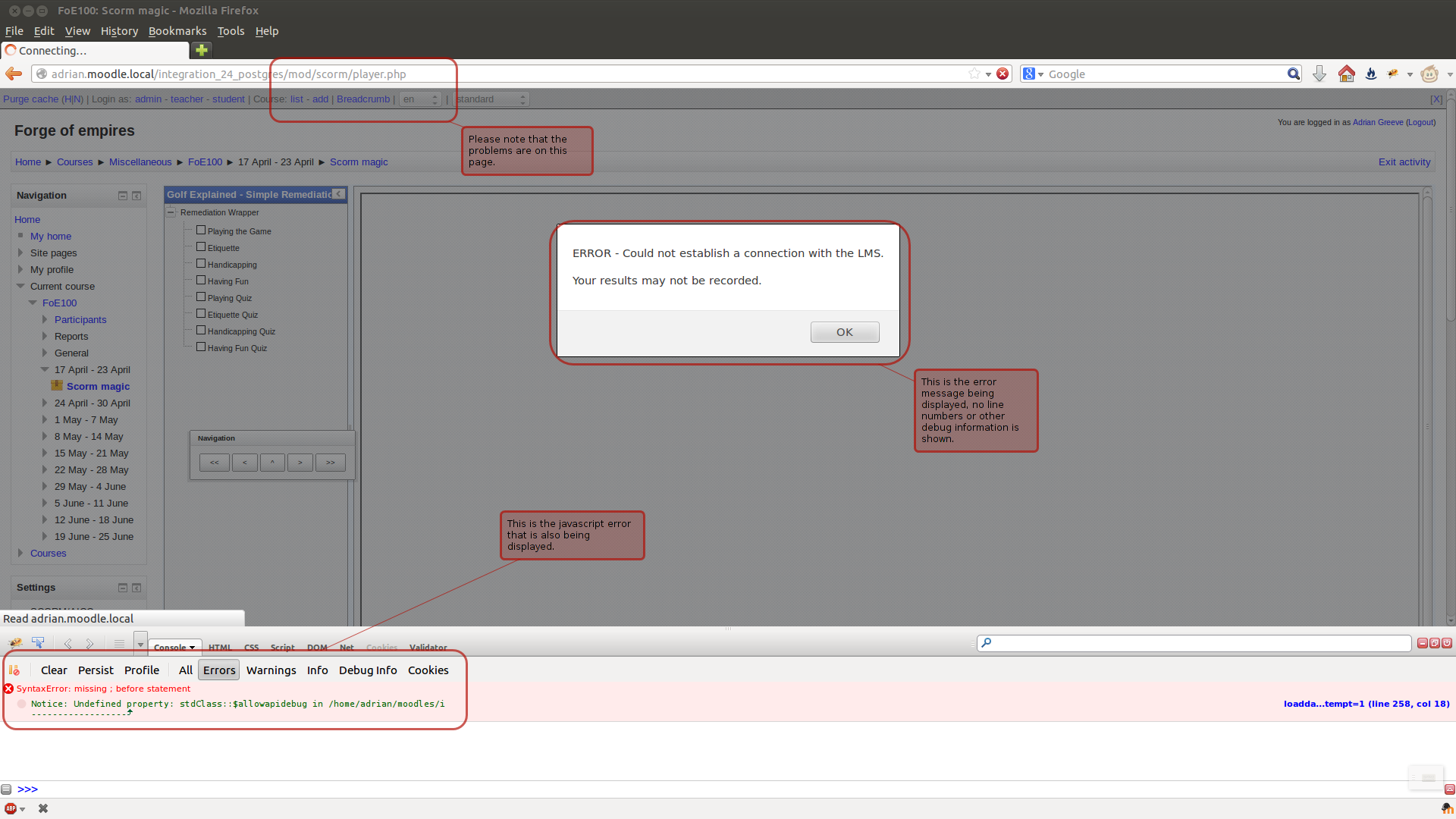The image size is (1456, 819).
Task: Open the Bookmarks menu
Action: pyautogui.click(x=177, y=31)
